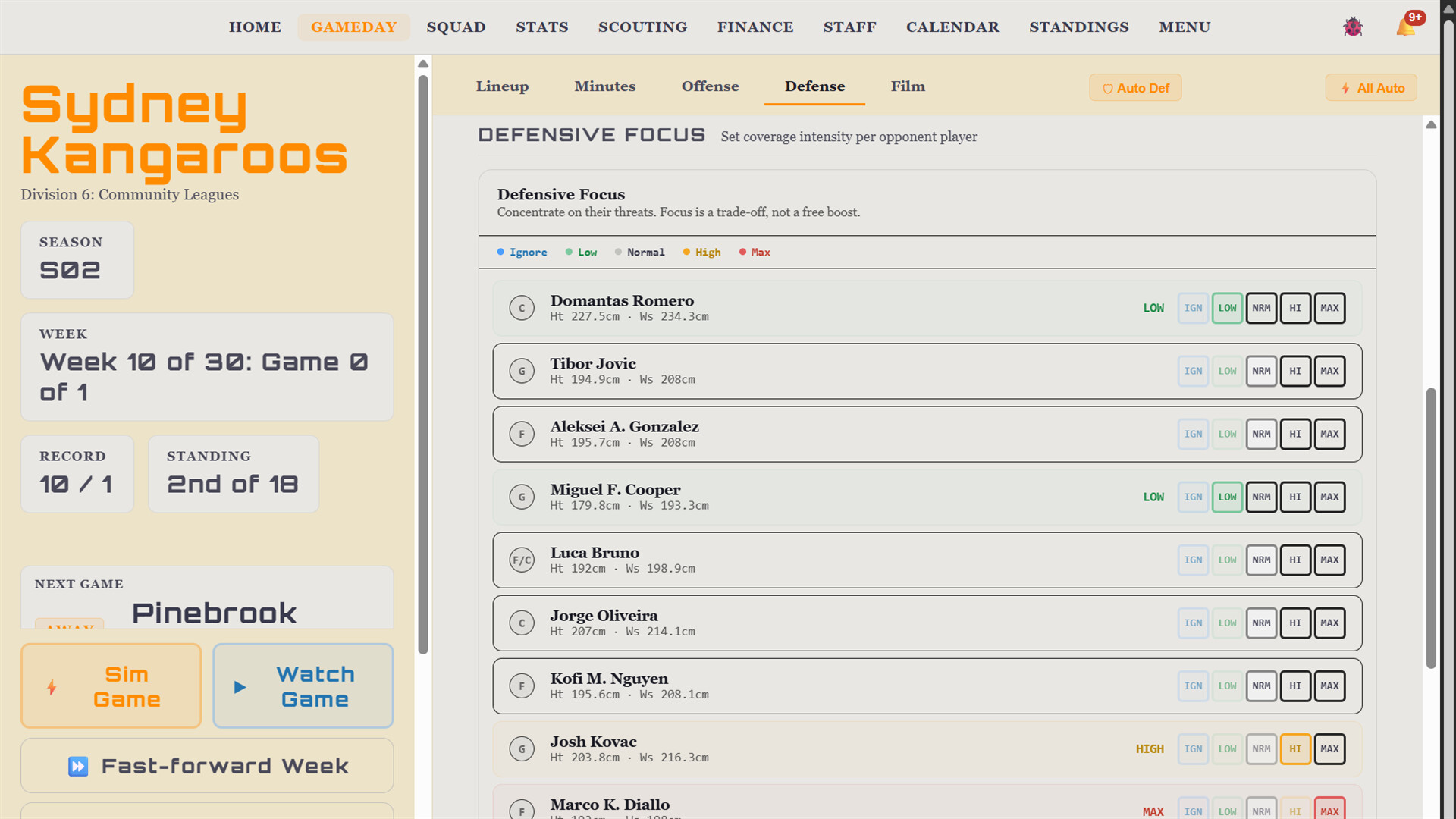Click the ladybug bug-report icon
Viewport: 1456px width, 819px height.
pos(1353,27)
